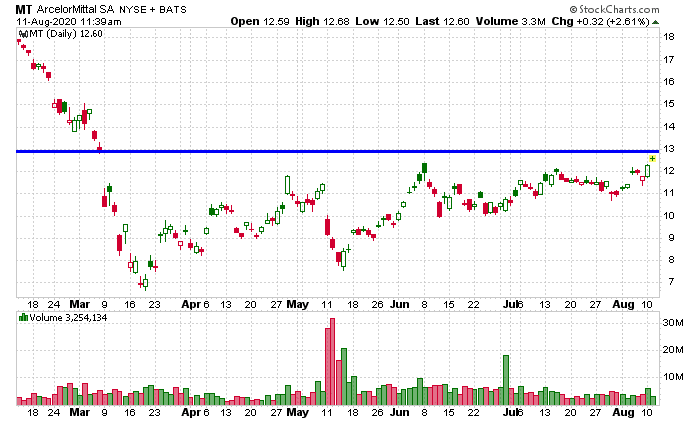Screen dimensions: 700x421
Task: Click the yellow plus marker on the latest candle
Action: tap(652, 158)
